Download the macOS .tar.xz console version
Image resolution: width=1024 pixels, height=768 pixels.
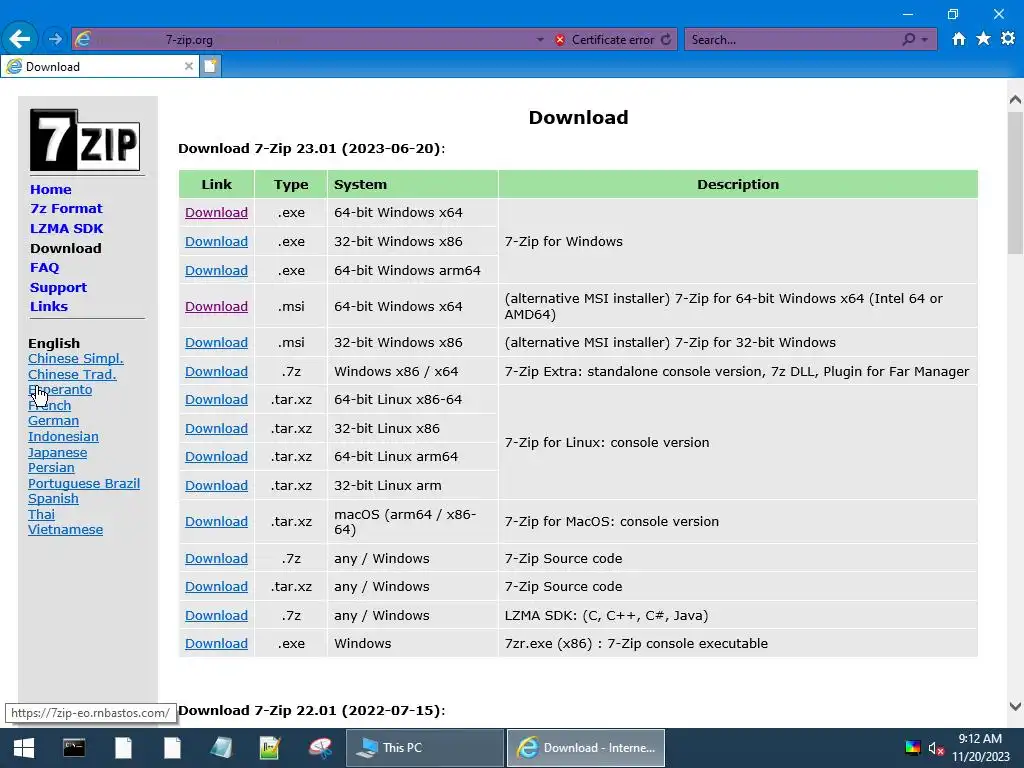[216, 521]
